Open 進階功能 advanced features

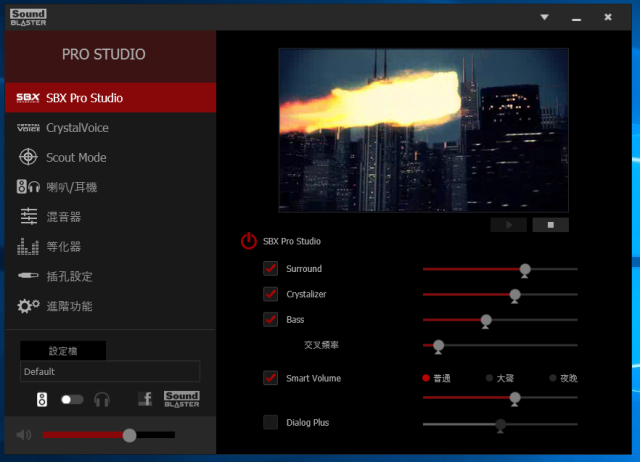110,307
